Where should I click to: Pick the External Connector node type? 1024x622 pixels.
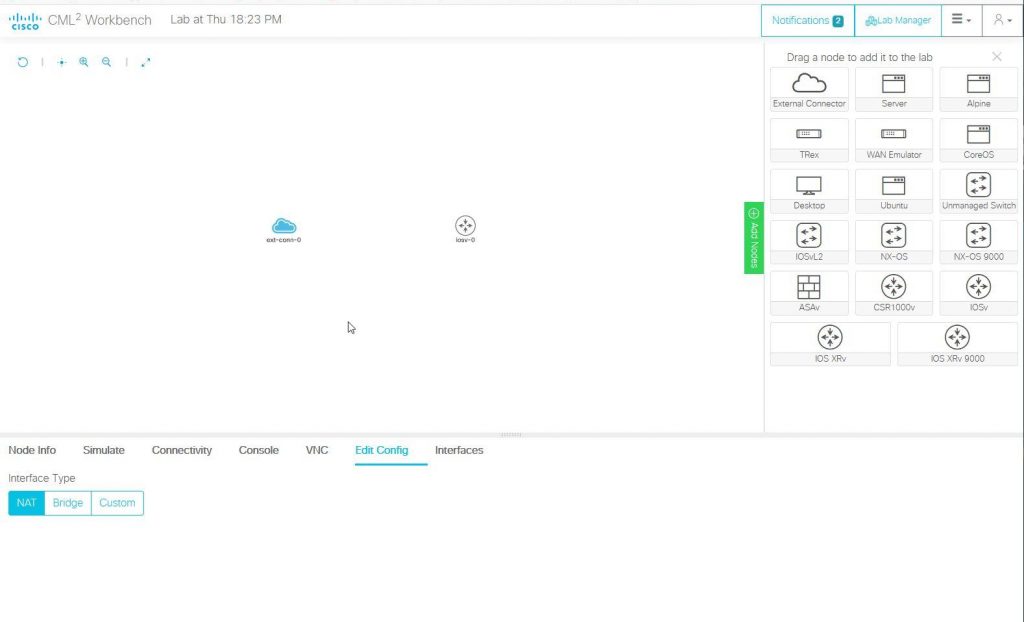pos(809,90)
